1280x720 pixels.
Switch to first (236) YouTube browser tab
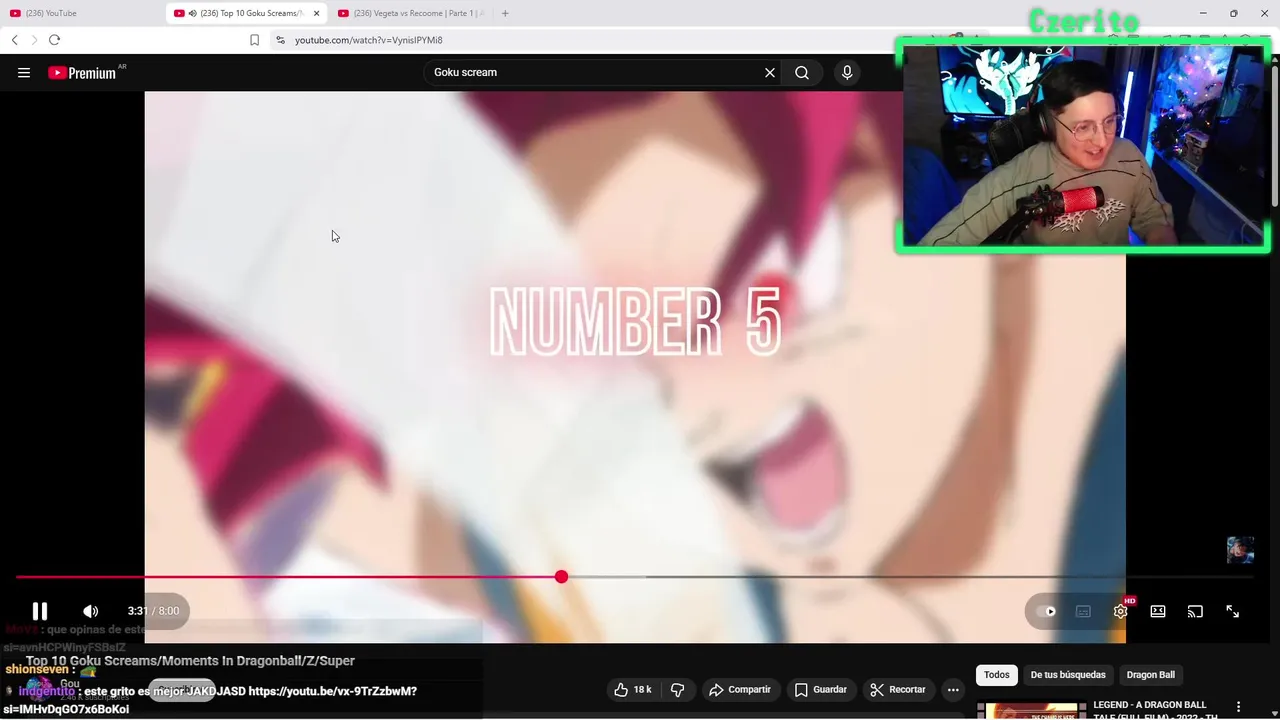pyautogui.click(x=80, y=13)
